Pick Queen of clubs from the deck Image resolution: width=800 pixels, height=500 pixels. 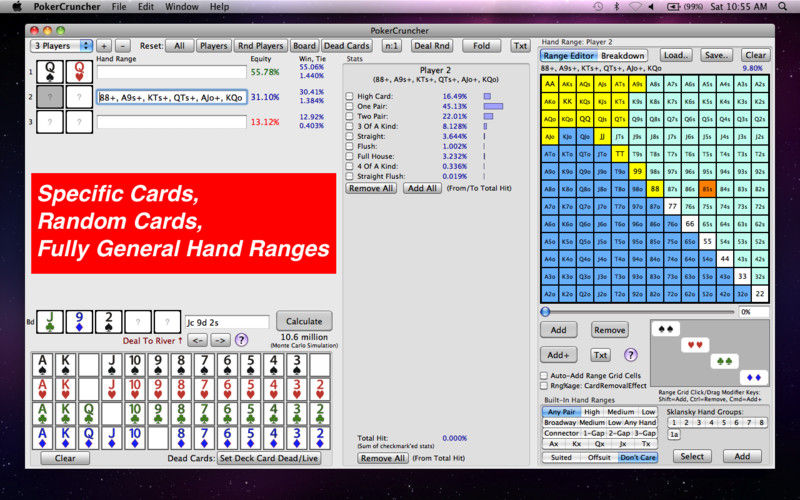pos(88,413)
